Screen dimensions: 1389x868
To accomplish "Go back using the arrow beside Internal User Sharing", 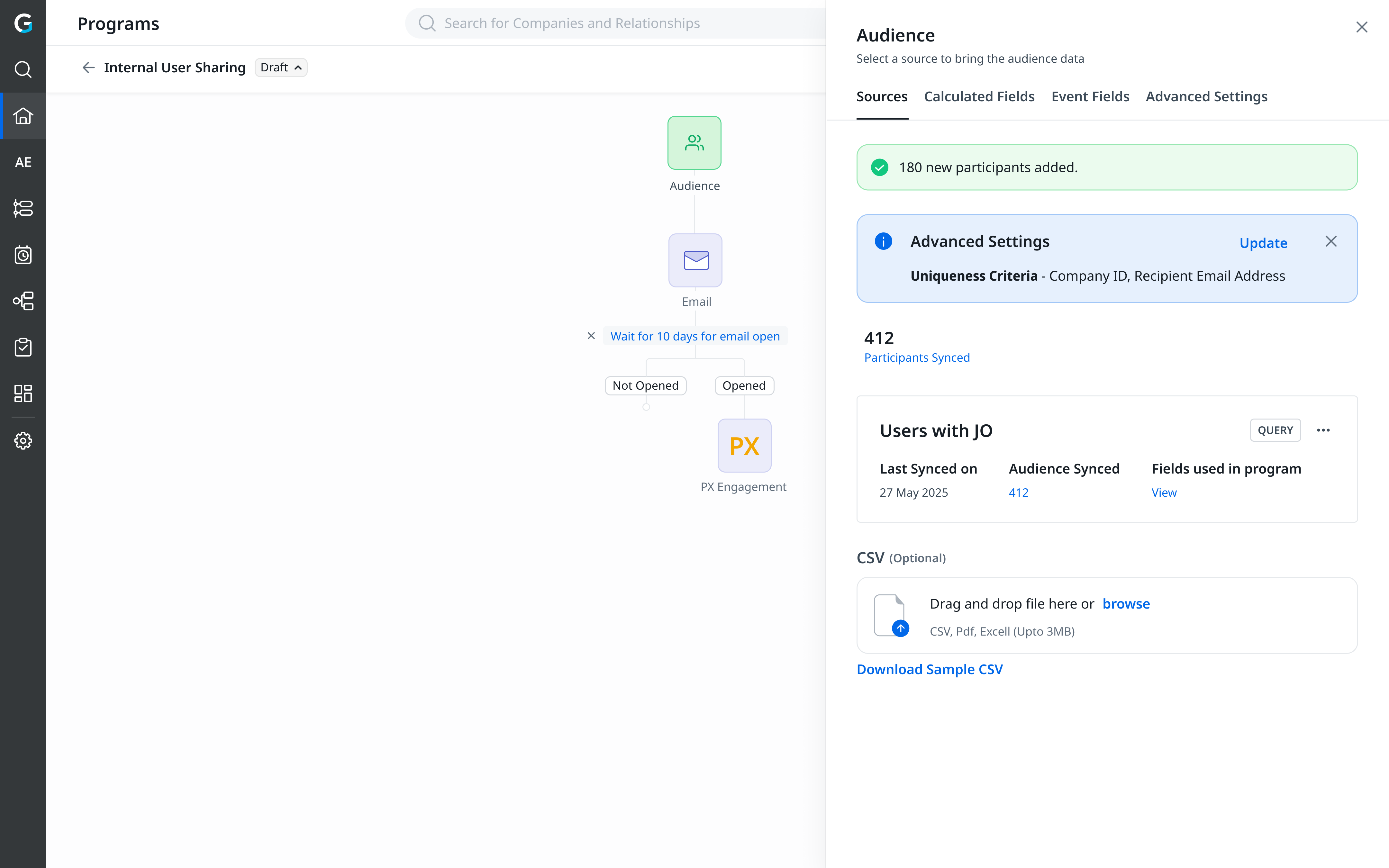I will 88,68.
